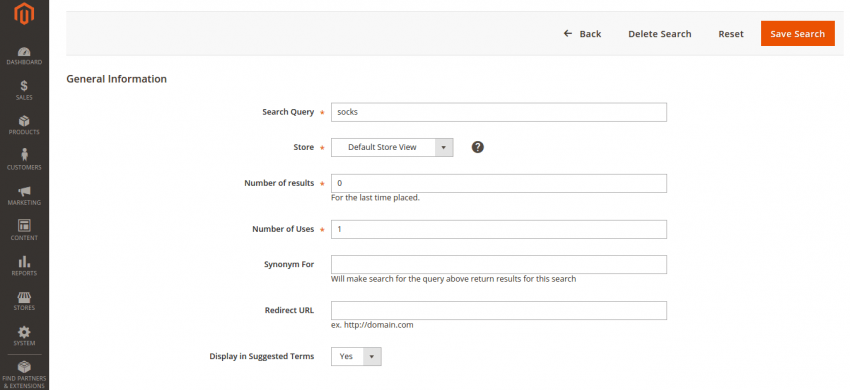This screenshot has width=850, height=390.
Task: Click the Synonym For label
Action: click(x=289, y=265)
